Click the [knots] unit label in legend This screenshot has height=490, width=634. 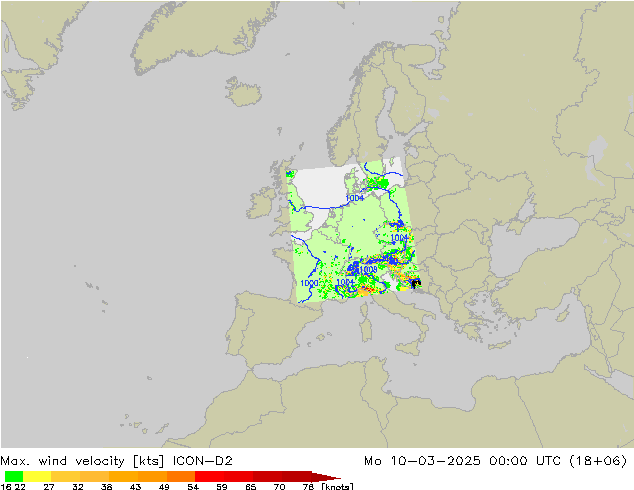click(x=336, y=486)
